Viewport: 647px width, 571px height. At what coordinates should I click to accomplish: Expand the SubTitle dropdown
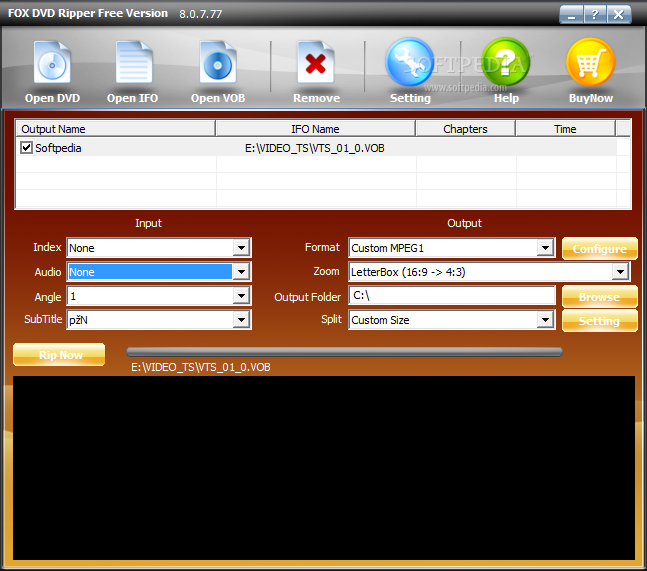click(241, 320)
